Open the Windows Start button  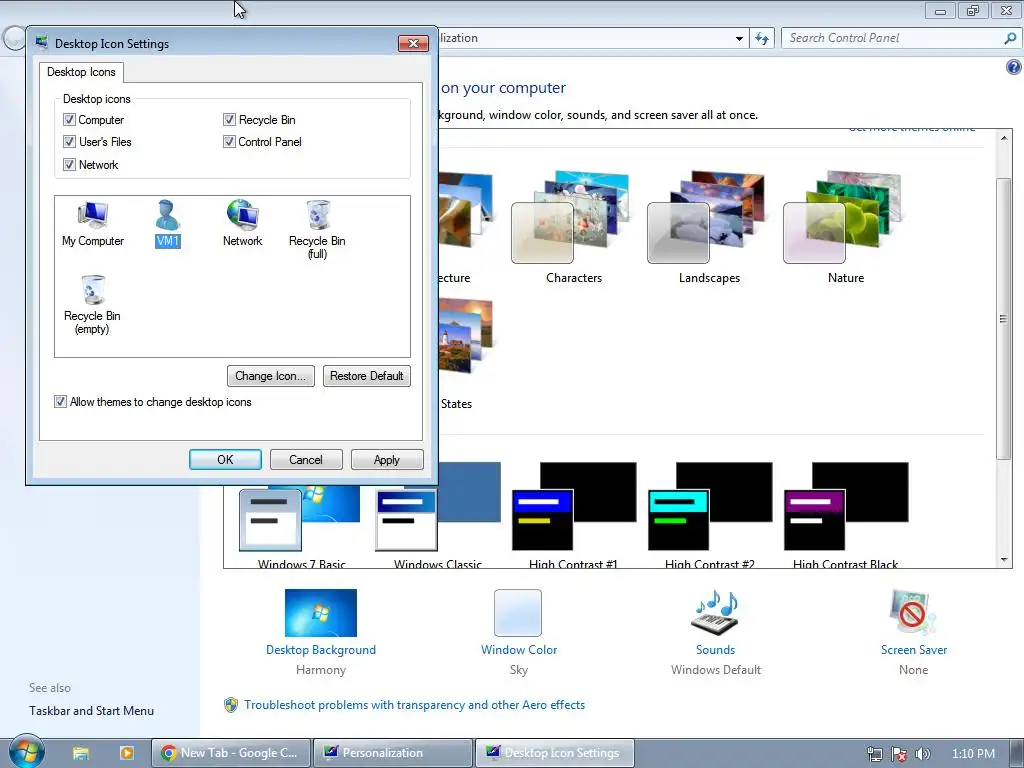(27, 752)
